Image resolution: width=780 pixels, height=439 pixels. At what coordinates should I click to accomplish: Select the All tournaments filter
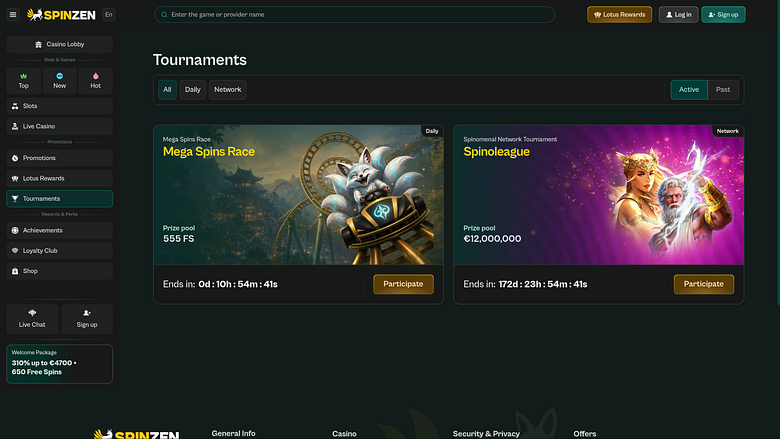[167, 89]
